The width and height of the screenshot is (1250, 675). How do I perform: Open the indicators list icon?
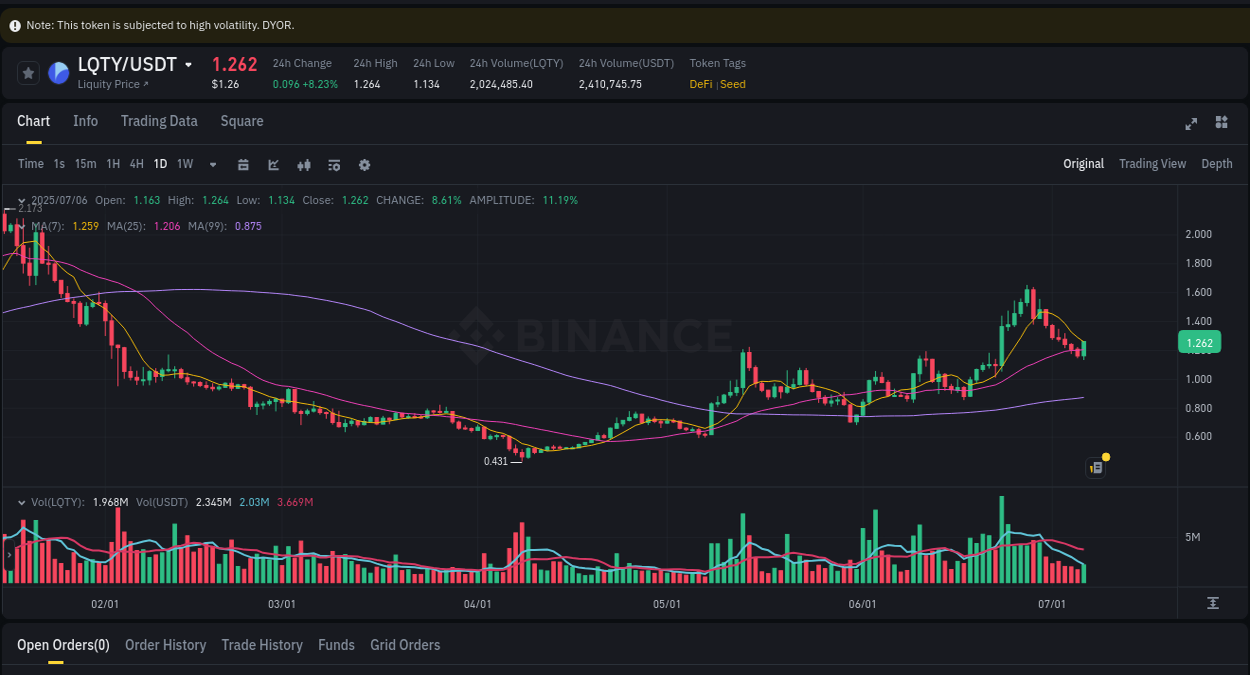334,164
